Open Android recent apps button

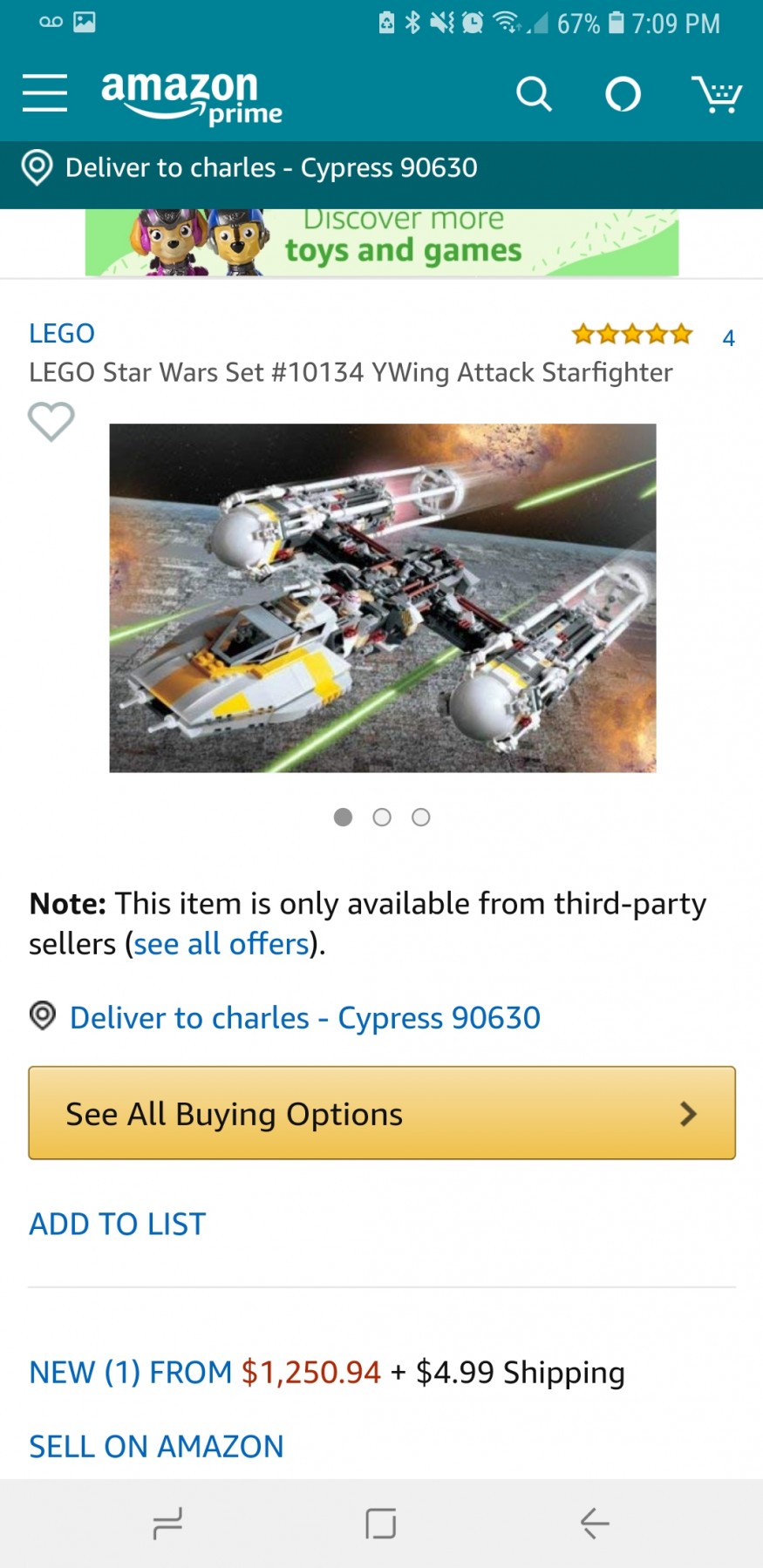[x=167, y=1523]
